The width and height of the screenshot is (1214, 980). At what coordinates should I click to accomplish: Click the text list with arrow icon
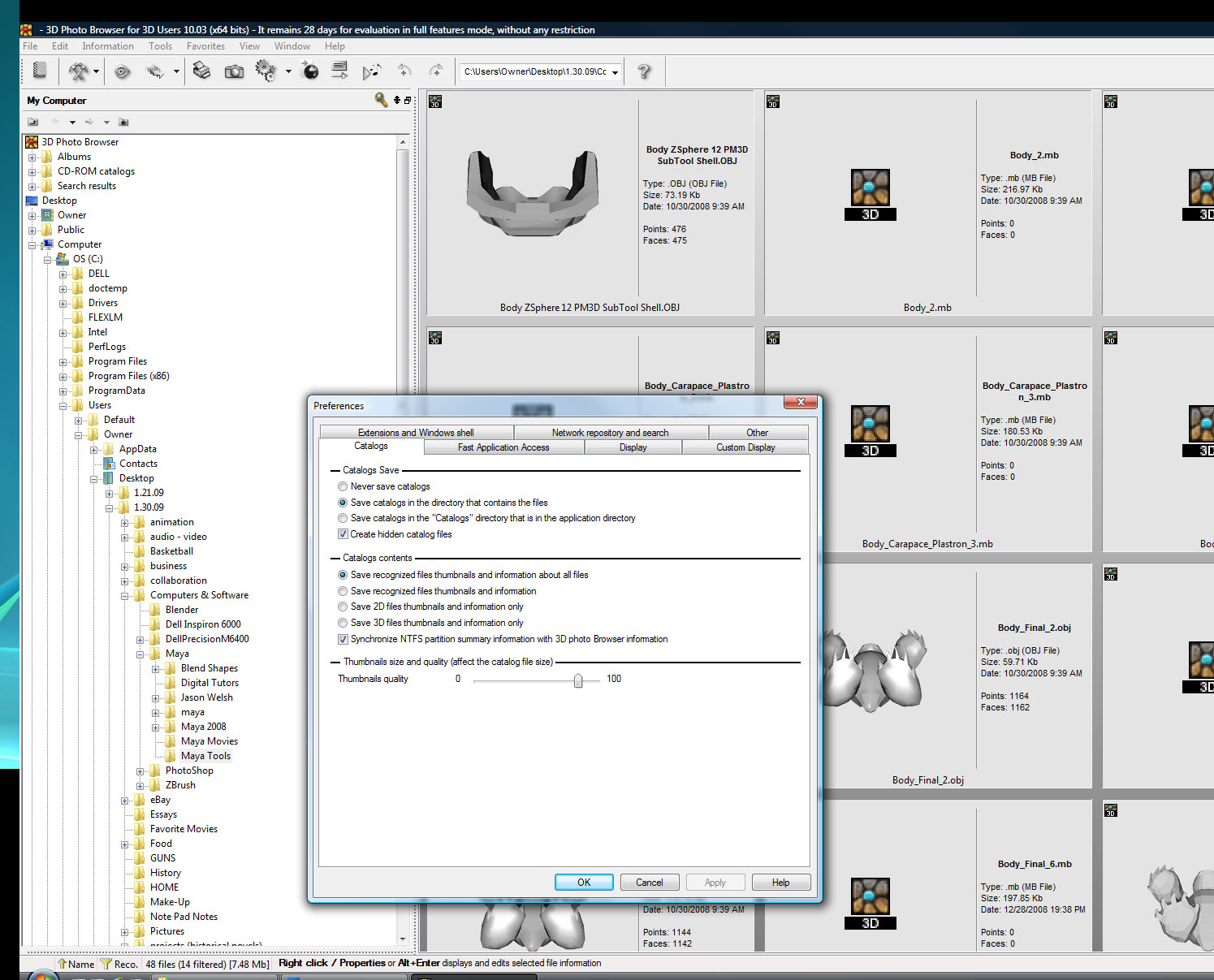[x=340, y=71]
